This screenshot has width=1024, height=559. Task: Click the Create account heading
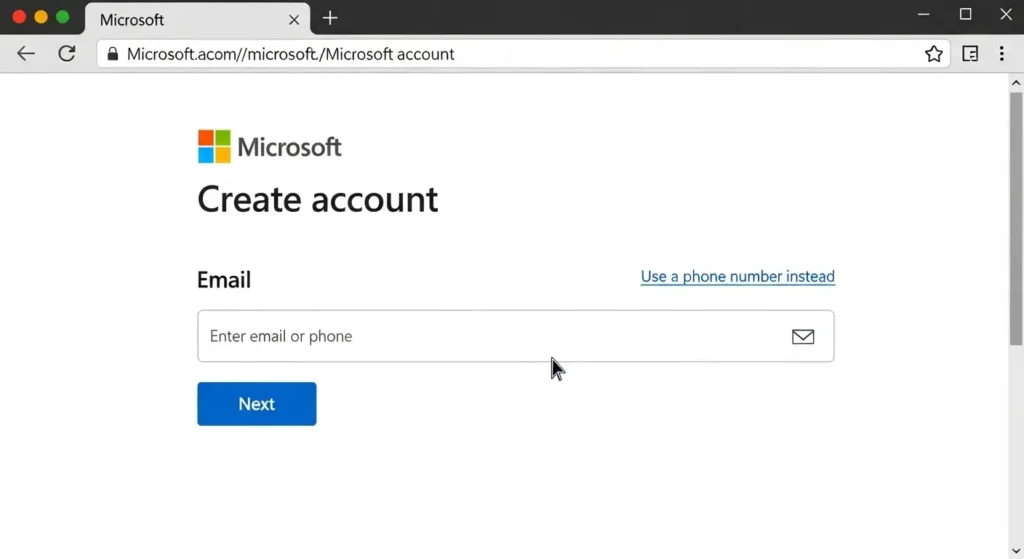[x=317, y=199]
